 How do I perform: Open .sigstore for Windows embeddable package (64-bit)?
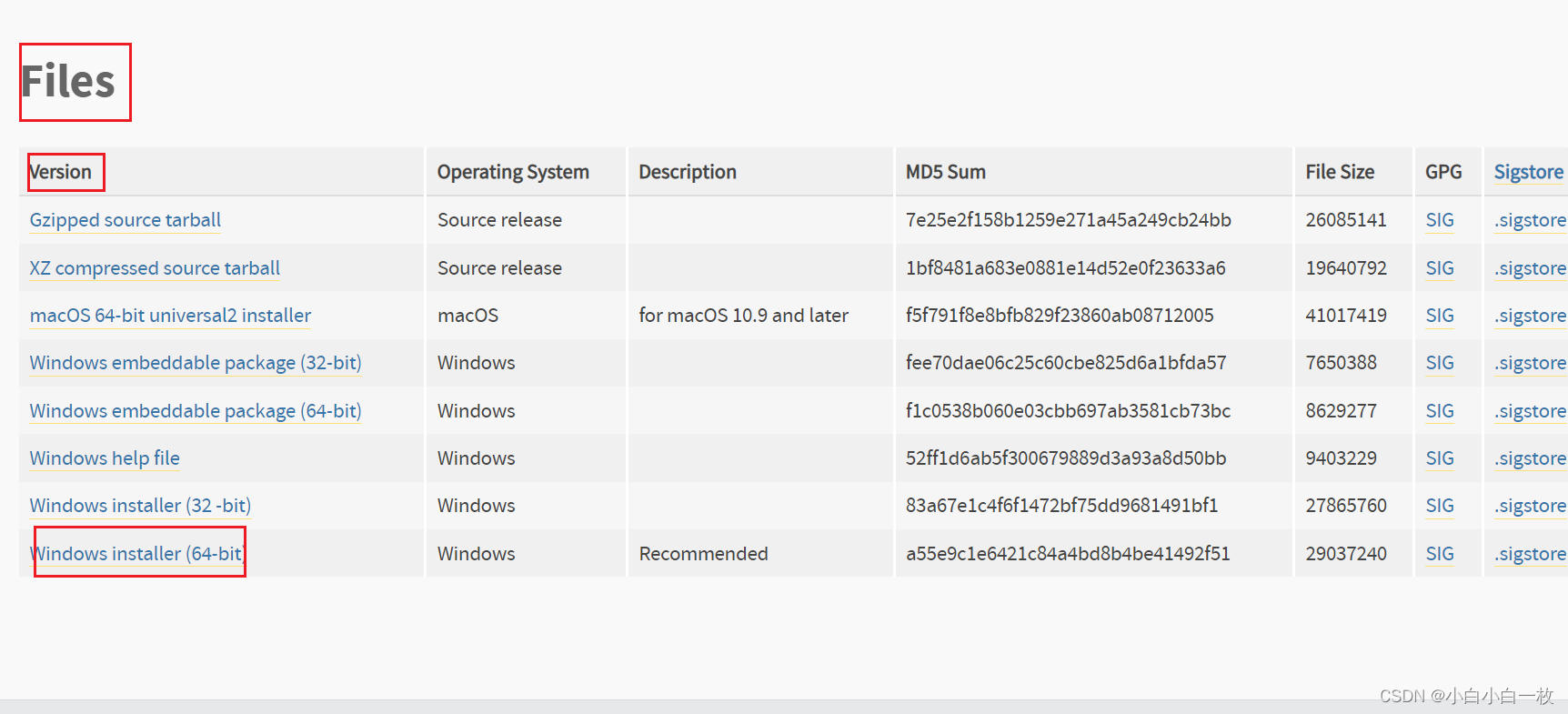point(1531,411)
